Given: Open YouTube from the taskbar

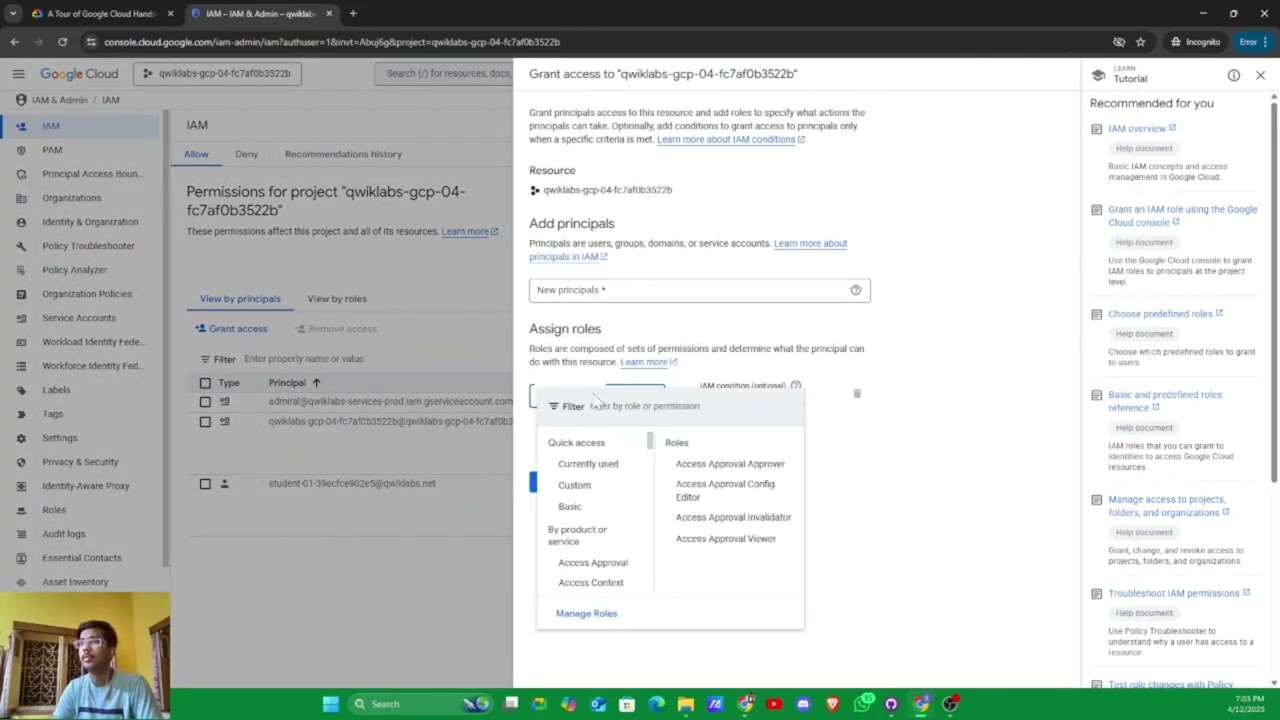Looking at the screenshot, I should 774,704.
